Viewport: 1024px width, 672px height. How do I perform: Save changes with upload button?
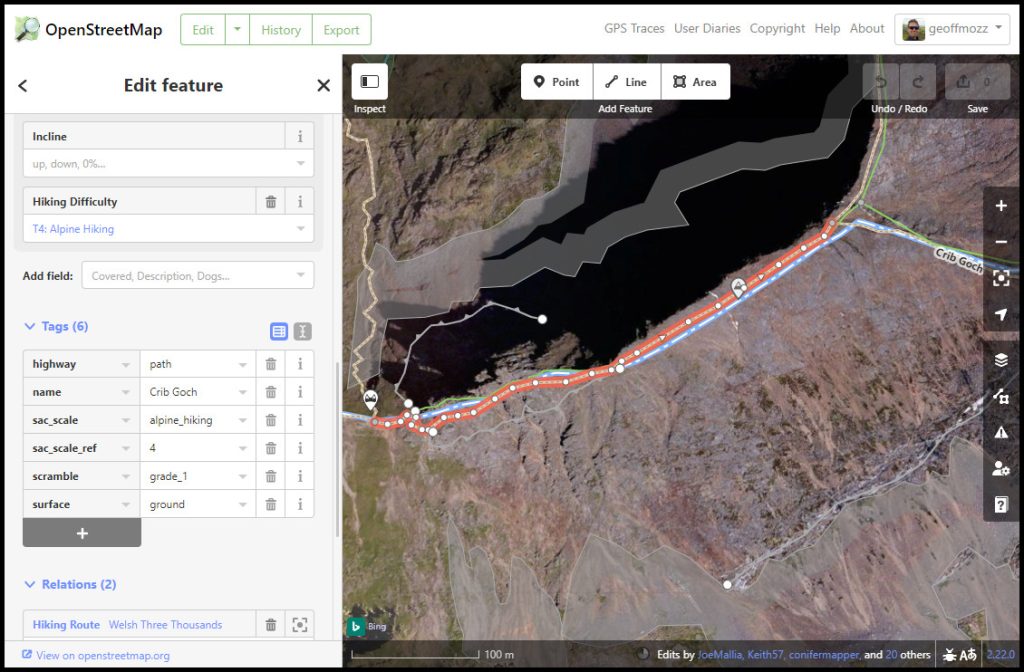click(977, 82)
